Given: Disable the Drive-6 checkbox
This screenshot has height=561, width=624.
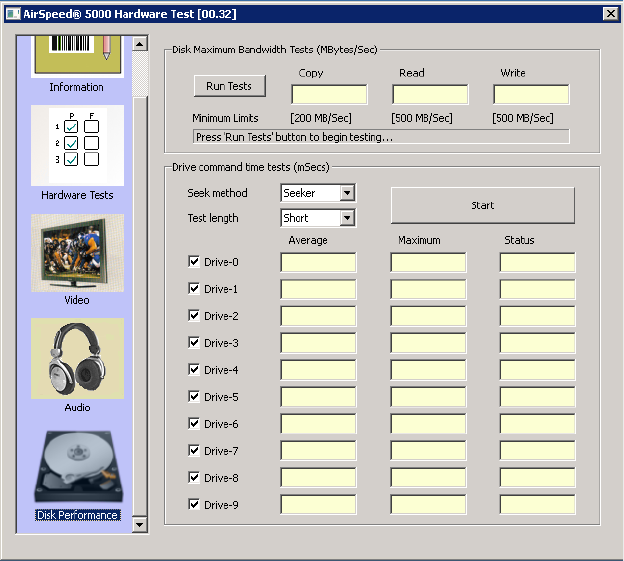Looking at the screenshot, I should coord(194,424).
